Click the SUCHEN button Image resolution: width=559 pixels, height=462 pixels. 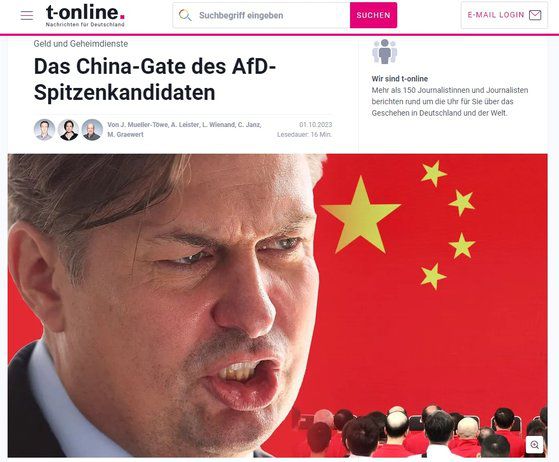point(373,15)
